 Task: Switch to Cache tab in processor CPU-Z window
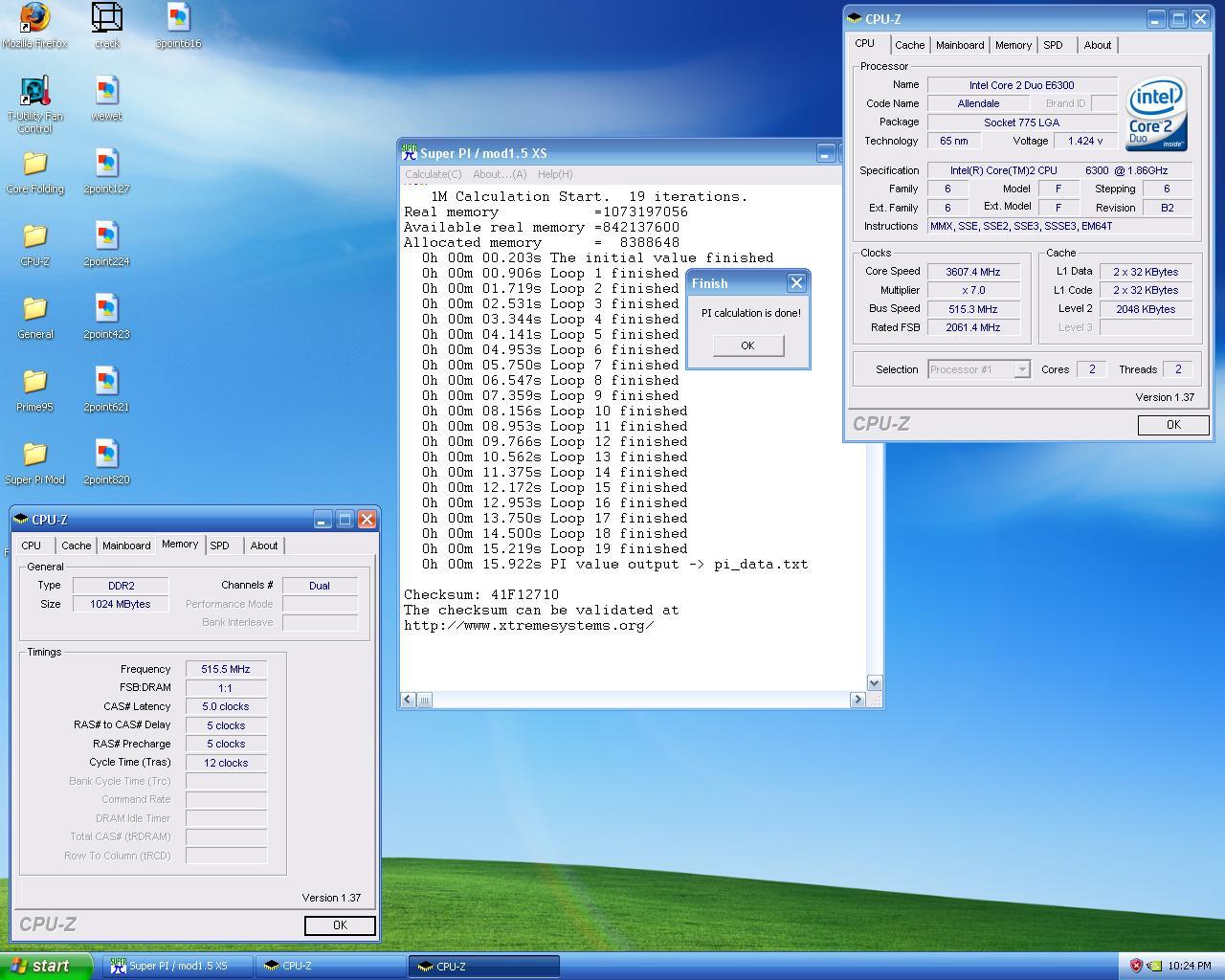[x=909, y=45]
